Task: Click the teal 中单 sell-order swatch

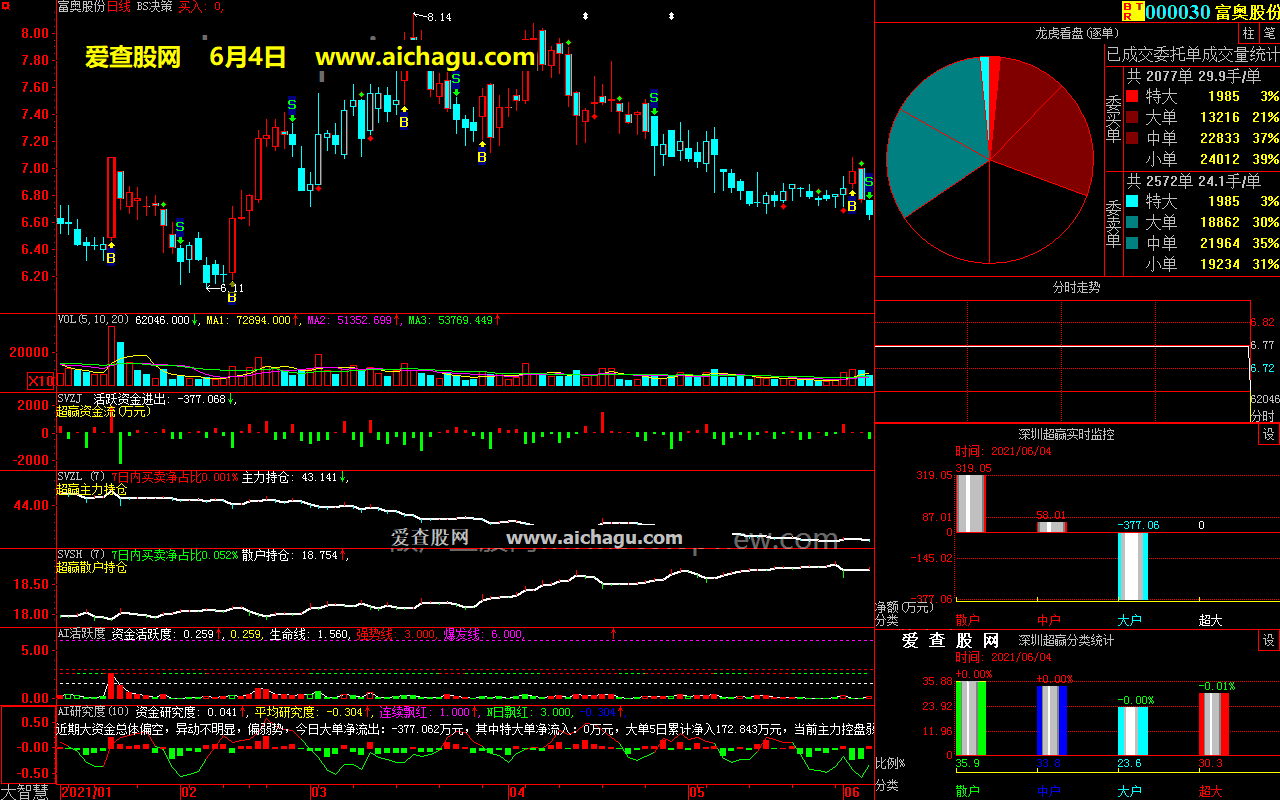Action: click(x=1132, y=244)
